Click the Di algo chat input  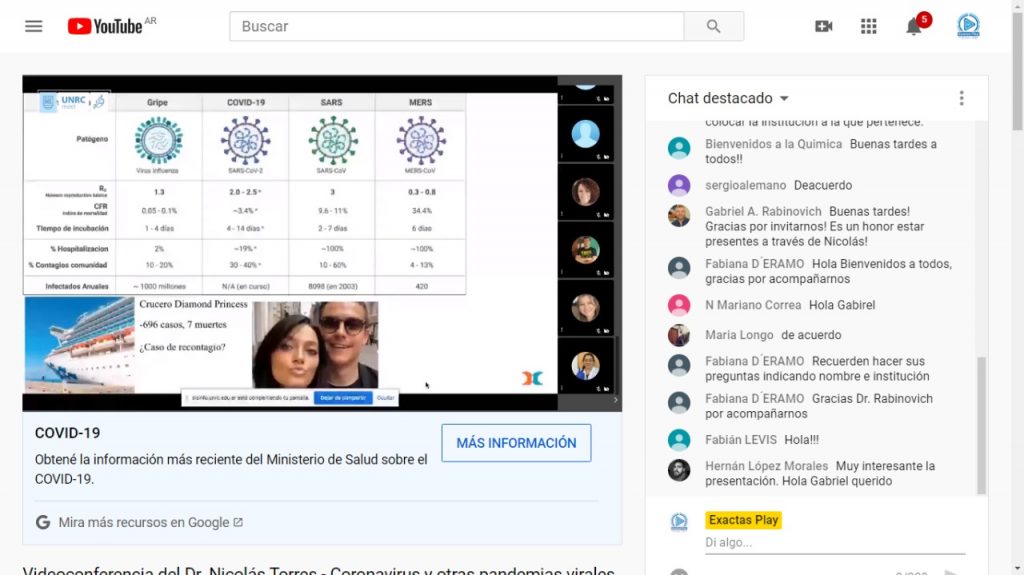[x=835, y=542]
